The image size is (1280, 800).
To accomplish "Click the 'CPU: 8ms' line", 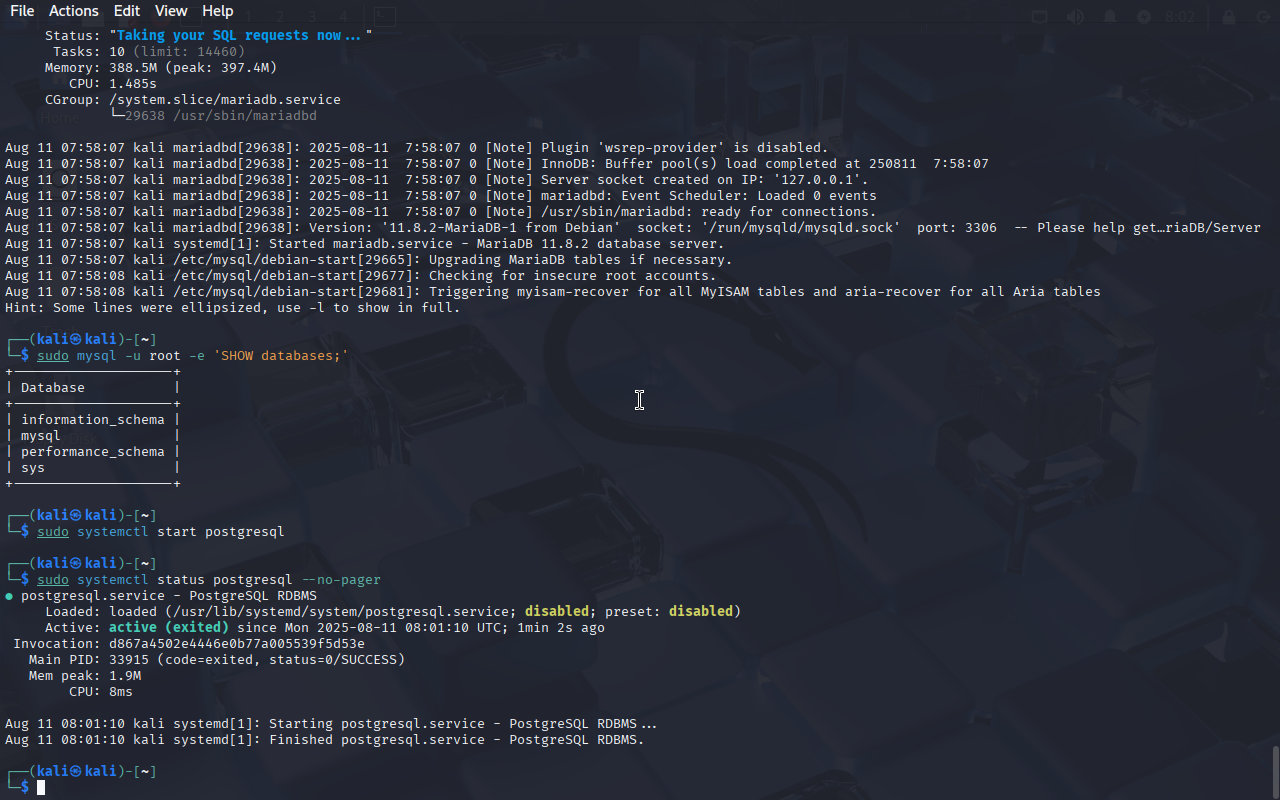I will coord(101,691).
